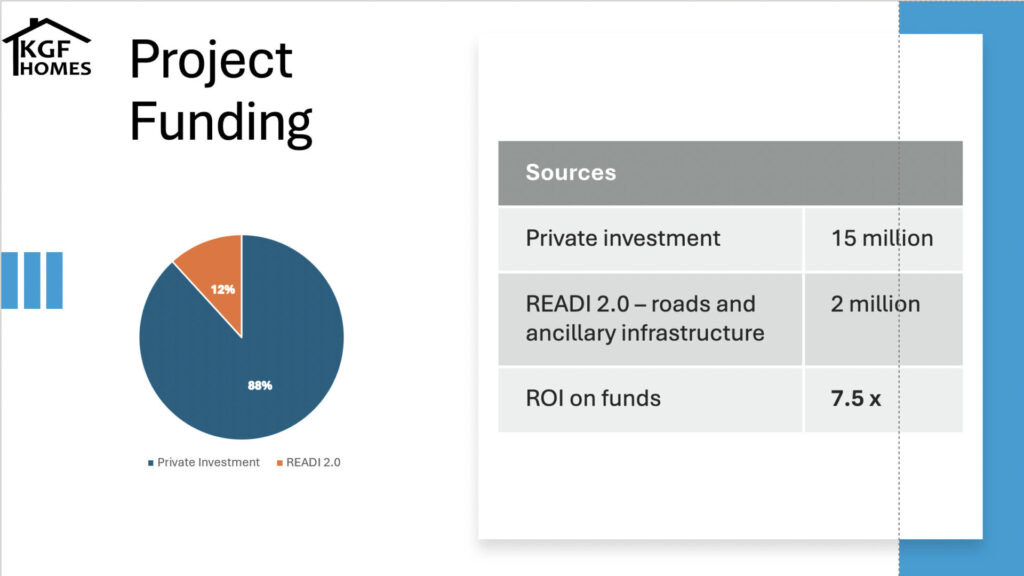The width and height of the screenshot is (1024, 576).
Task: Click the middle blue vertical bar decoration
Action: [x=32, y=280]
